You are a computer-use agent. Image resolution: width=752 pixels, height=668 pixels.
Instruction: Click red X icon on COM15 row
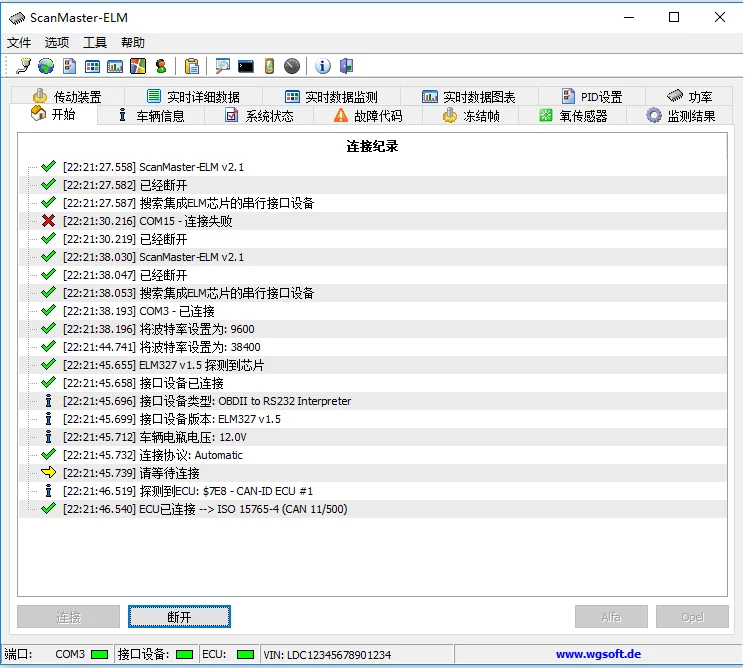[48, 221]
